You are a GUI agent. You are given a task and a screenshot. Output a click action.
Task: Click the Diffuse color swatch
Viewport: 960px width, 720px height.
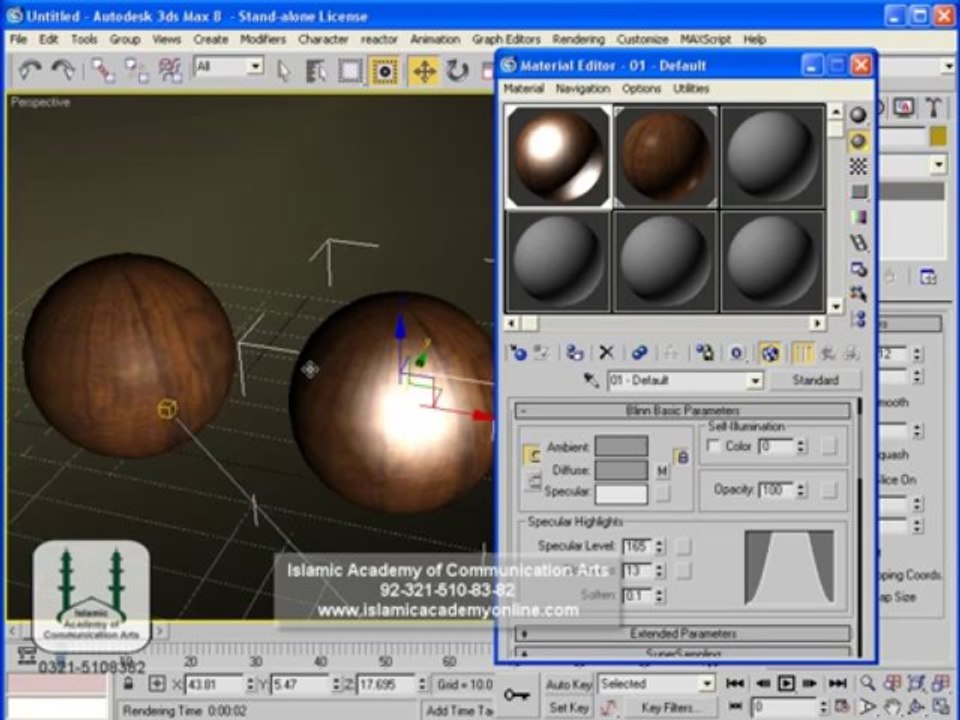[x=621, y=470]
